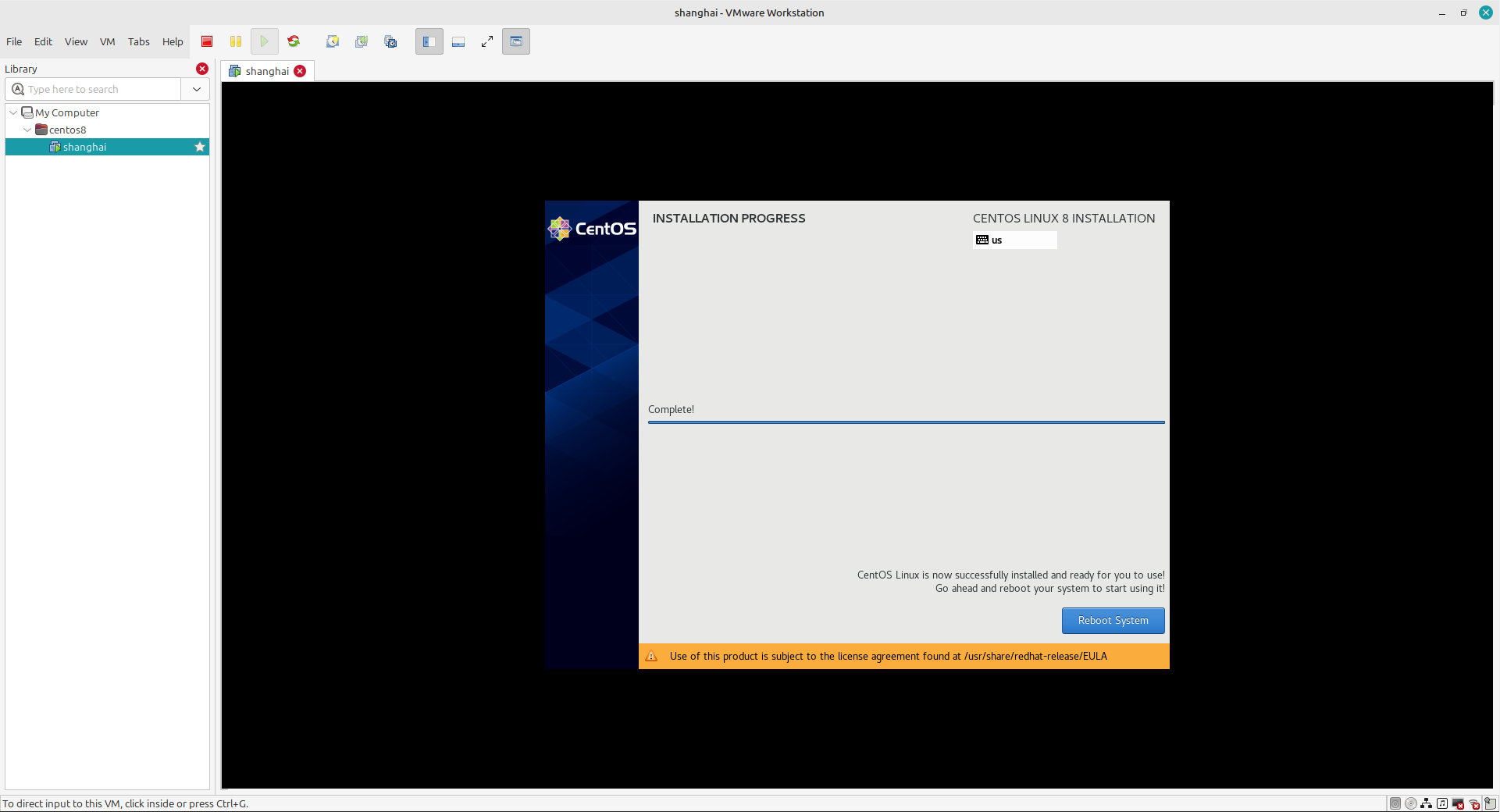This screenshot has height=812, width=1500.
Task: Click the Reboot System button
Action: [1113, 621]
